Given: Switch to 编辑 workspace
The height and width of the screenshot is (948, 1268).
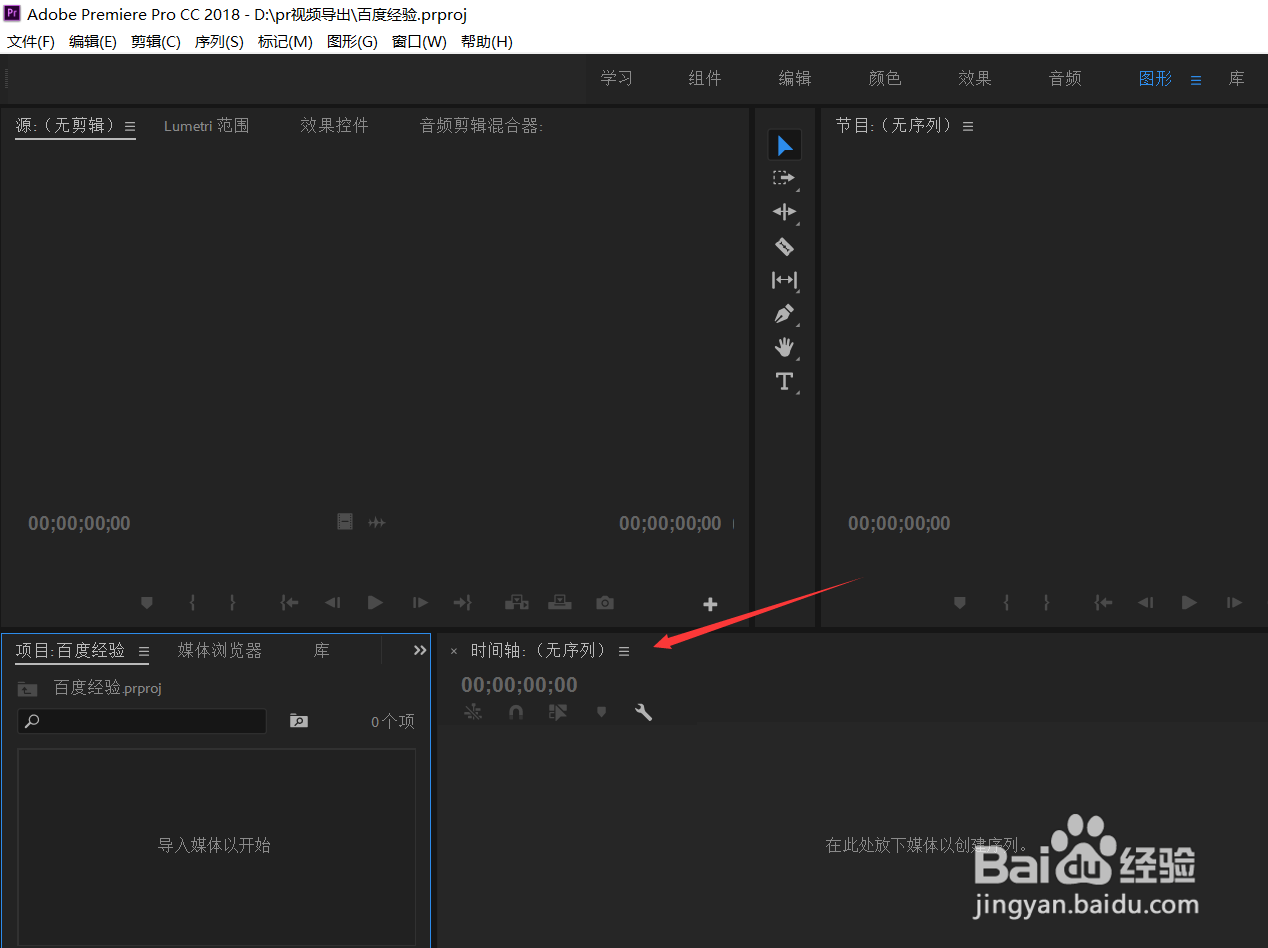Looking at the screenshot, I should [795, 78].
